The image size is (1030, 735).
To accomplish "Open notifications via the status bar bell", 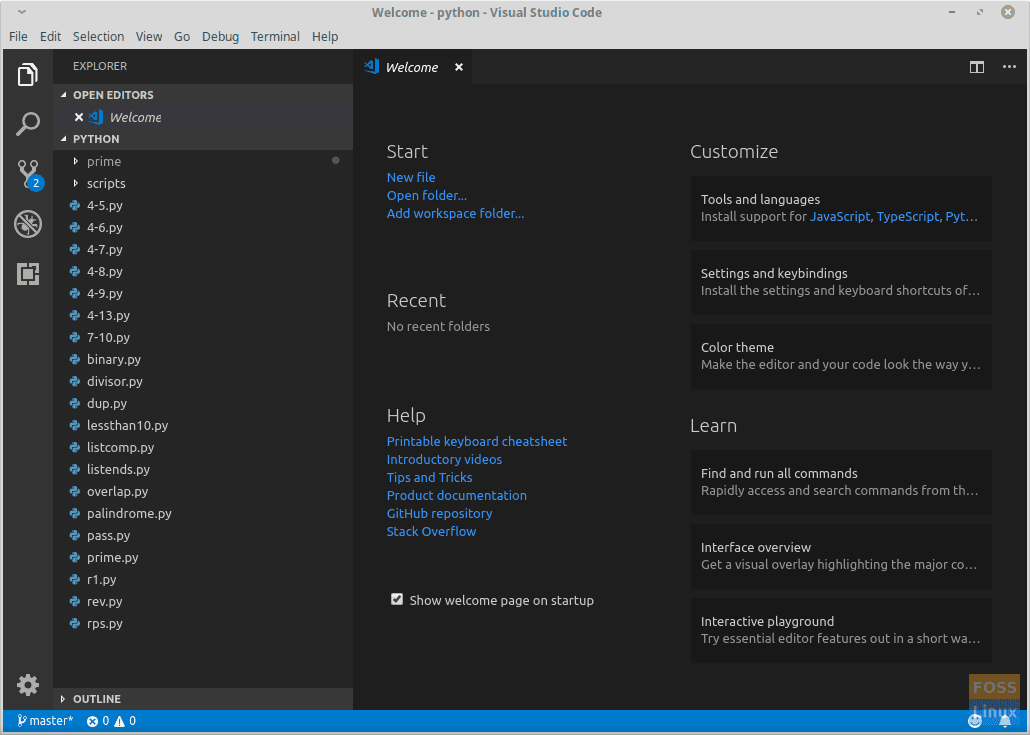I will coord(1005,720).
